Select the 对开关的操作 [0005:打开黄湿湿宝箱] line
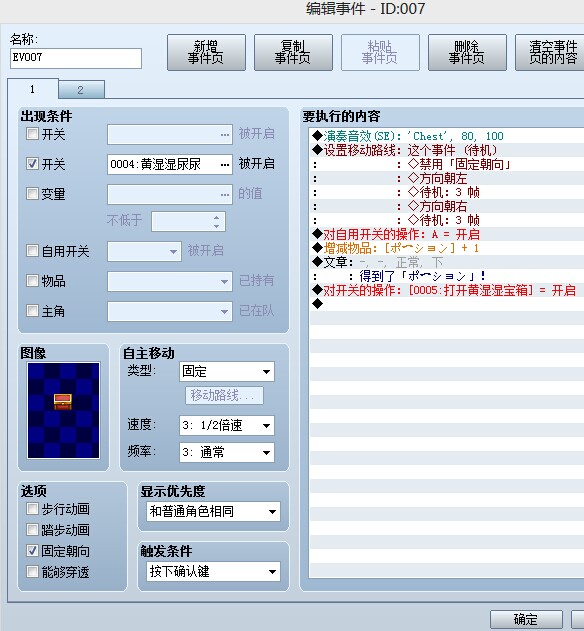The height and width of the screenshot is (631, 584). tap(447, 290)
